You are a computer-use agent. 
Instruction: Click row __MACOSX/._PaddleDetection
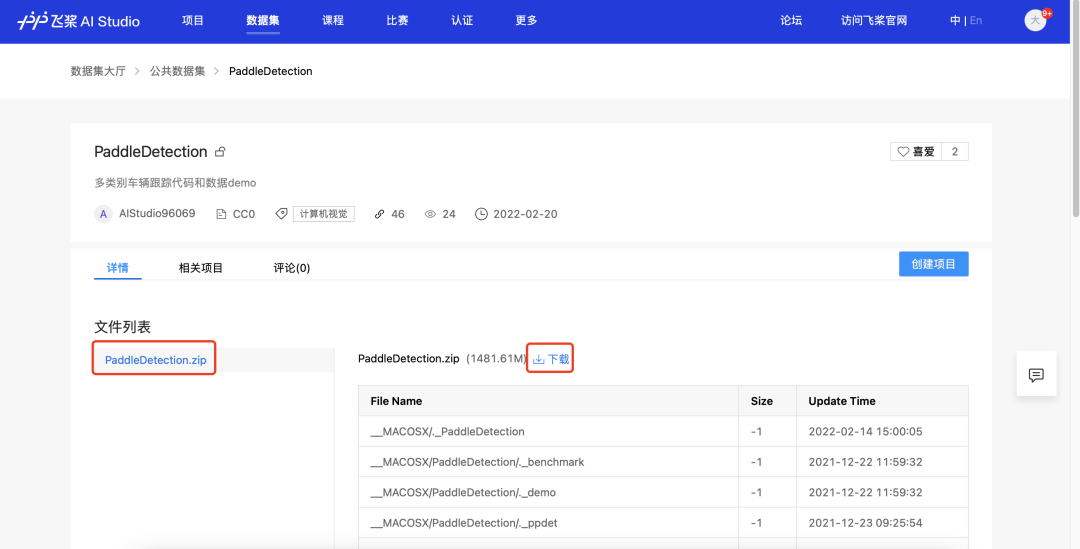click(x=663, y=431)
